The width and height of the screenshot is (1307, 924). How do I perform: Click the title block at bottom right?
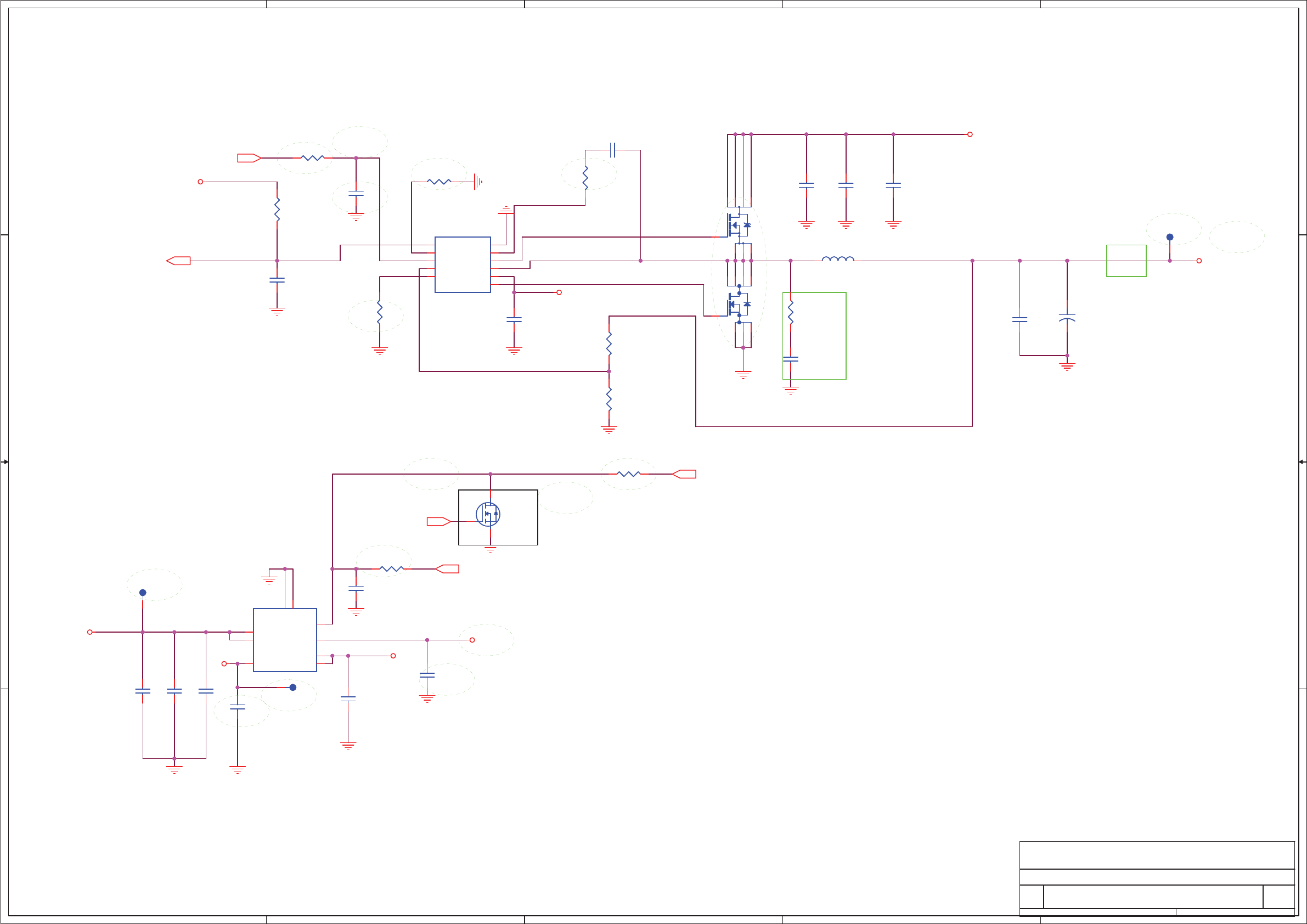(1157, 878)
